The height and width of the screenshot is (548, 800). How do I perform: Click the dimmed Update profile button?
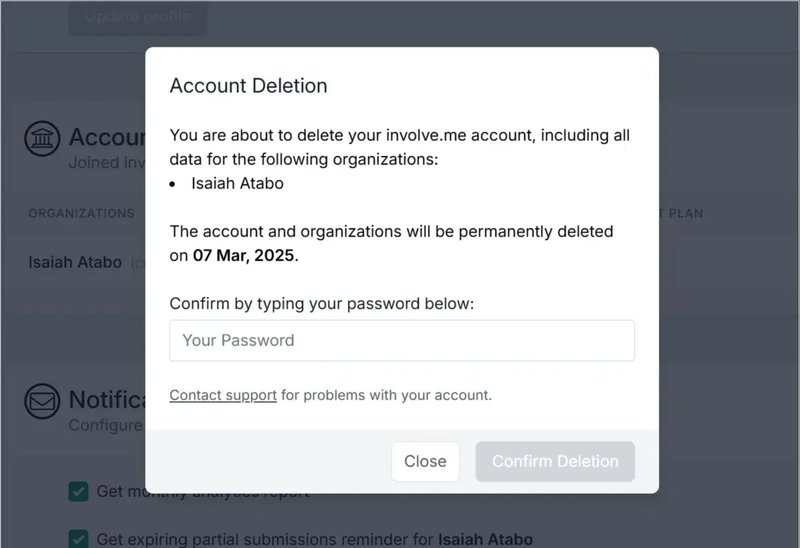(138, 17)
